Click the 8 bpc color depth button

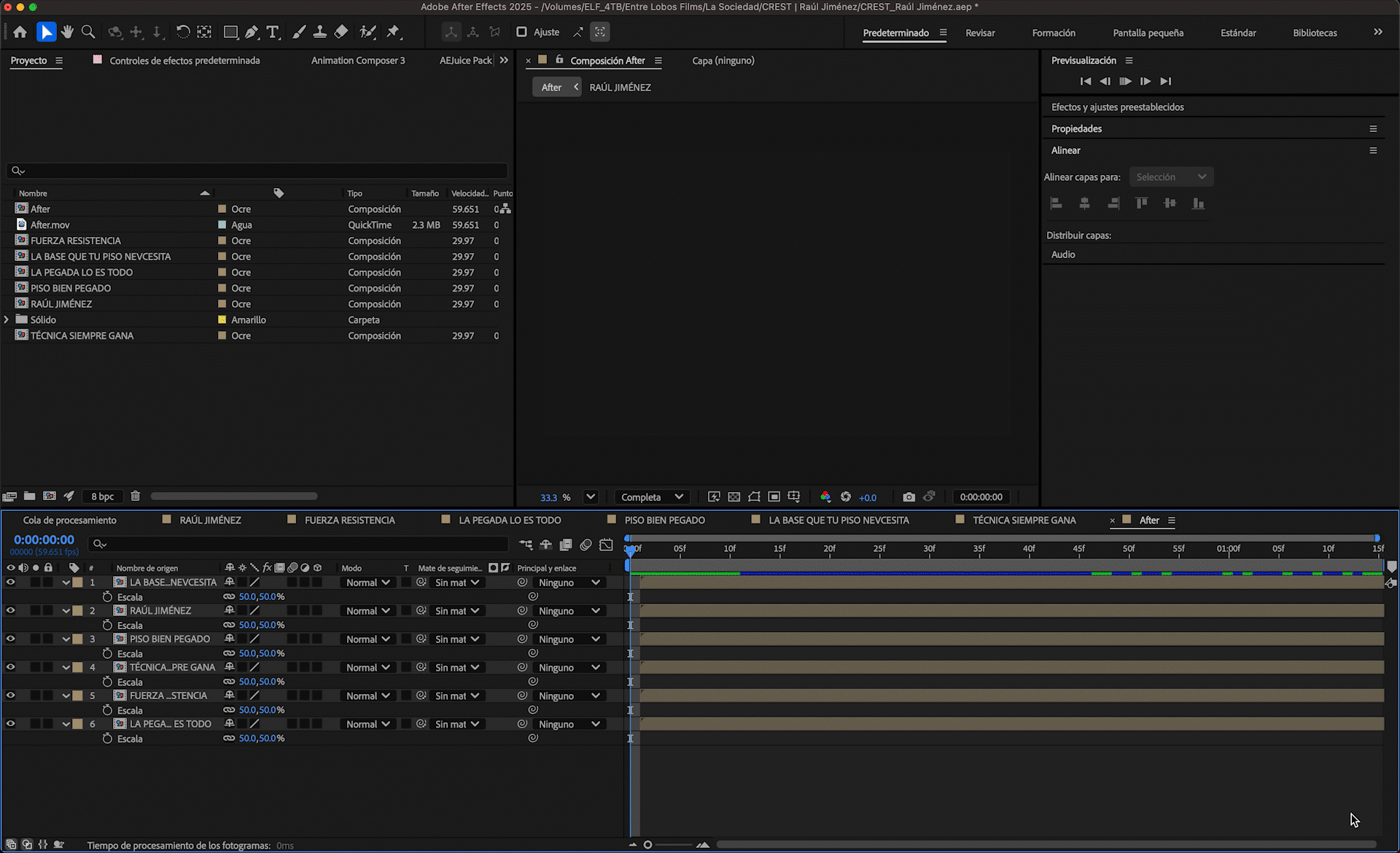tap(102, 496)
